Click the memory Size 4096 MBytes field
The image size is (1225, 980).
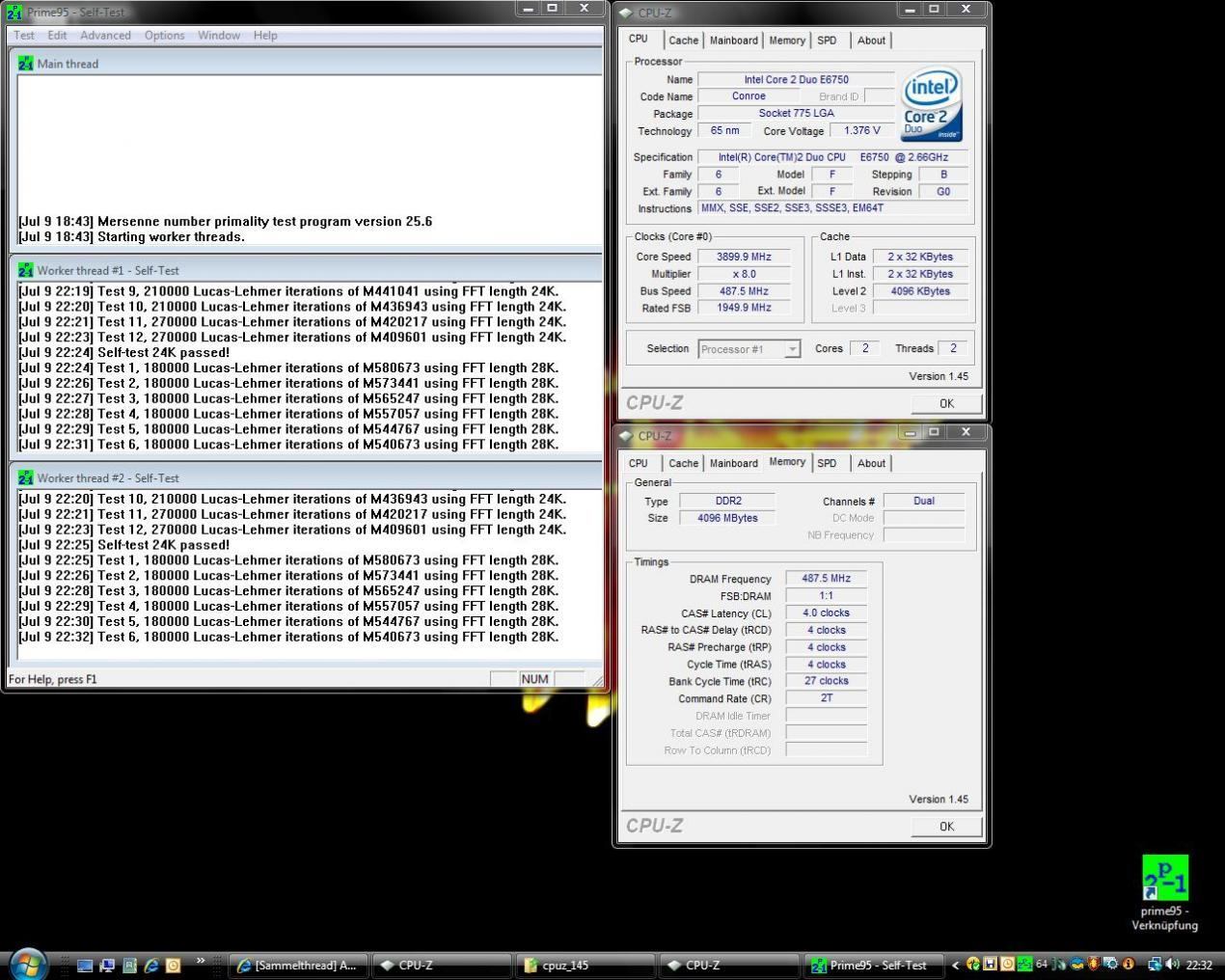pyautogui.click(x=727, y=518)
